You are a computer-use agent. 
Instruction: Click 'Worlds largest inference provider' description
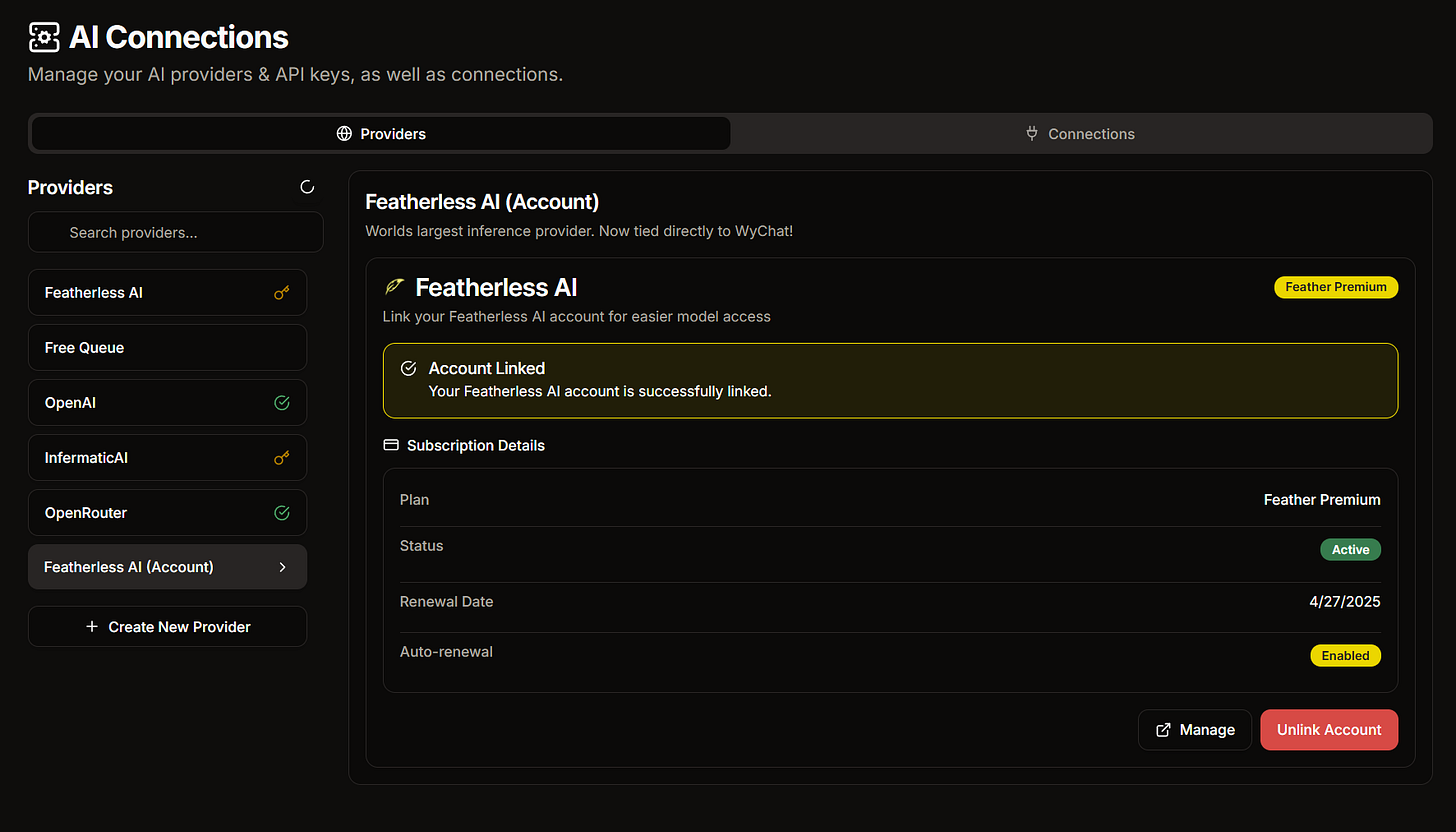(x=579, y=231)
